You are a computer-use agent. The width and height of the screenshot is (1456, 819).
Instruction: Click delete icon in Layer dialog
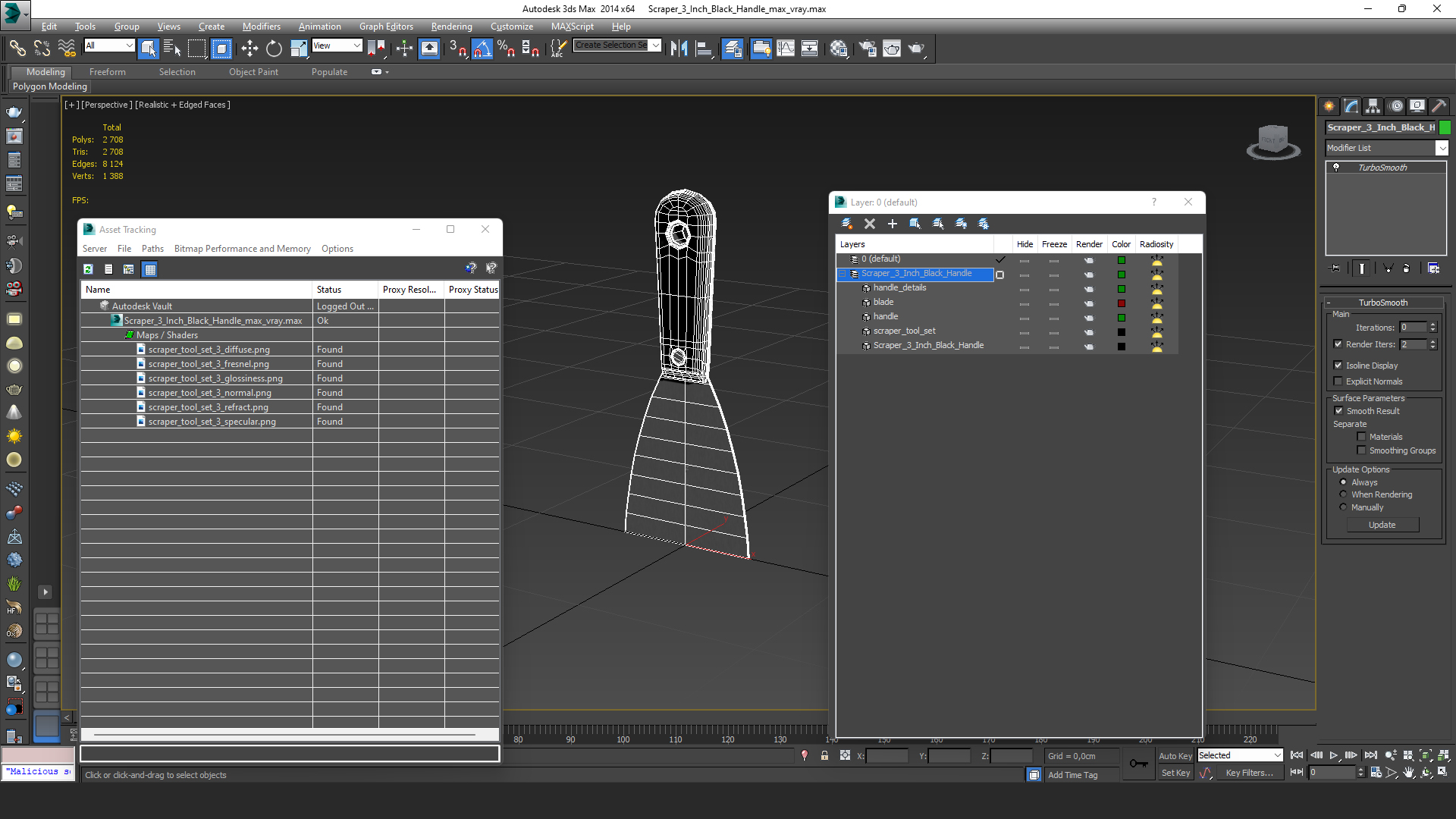click(870, 224)
